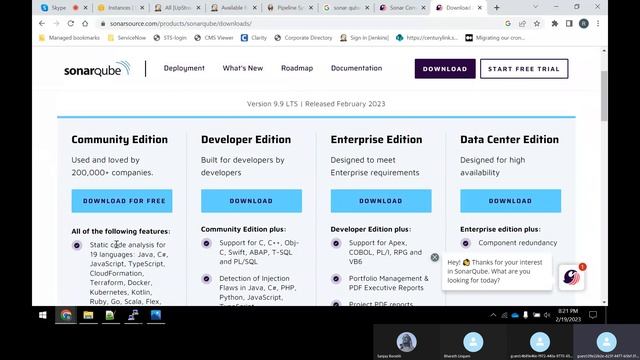The width and height of the screenshot is (640, 360).
Task: Click check icon beside Support for Apex
Action: point(336,243)
